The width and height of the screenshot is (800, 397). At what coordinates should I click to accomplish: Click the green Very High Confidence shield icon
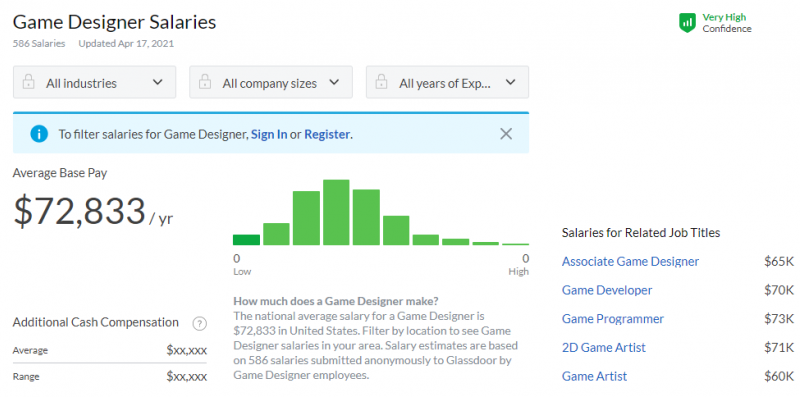coord(687,23)
